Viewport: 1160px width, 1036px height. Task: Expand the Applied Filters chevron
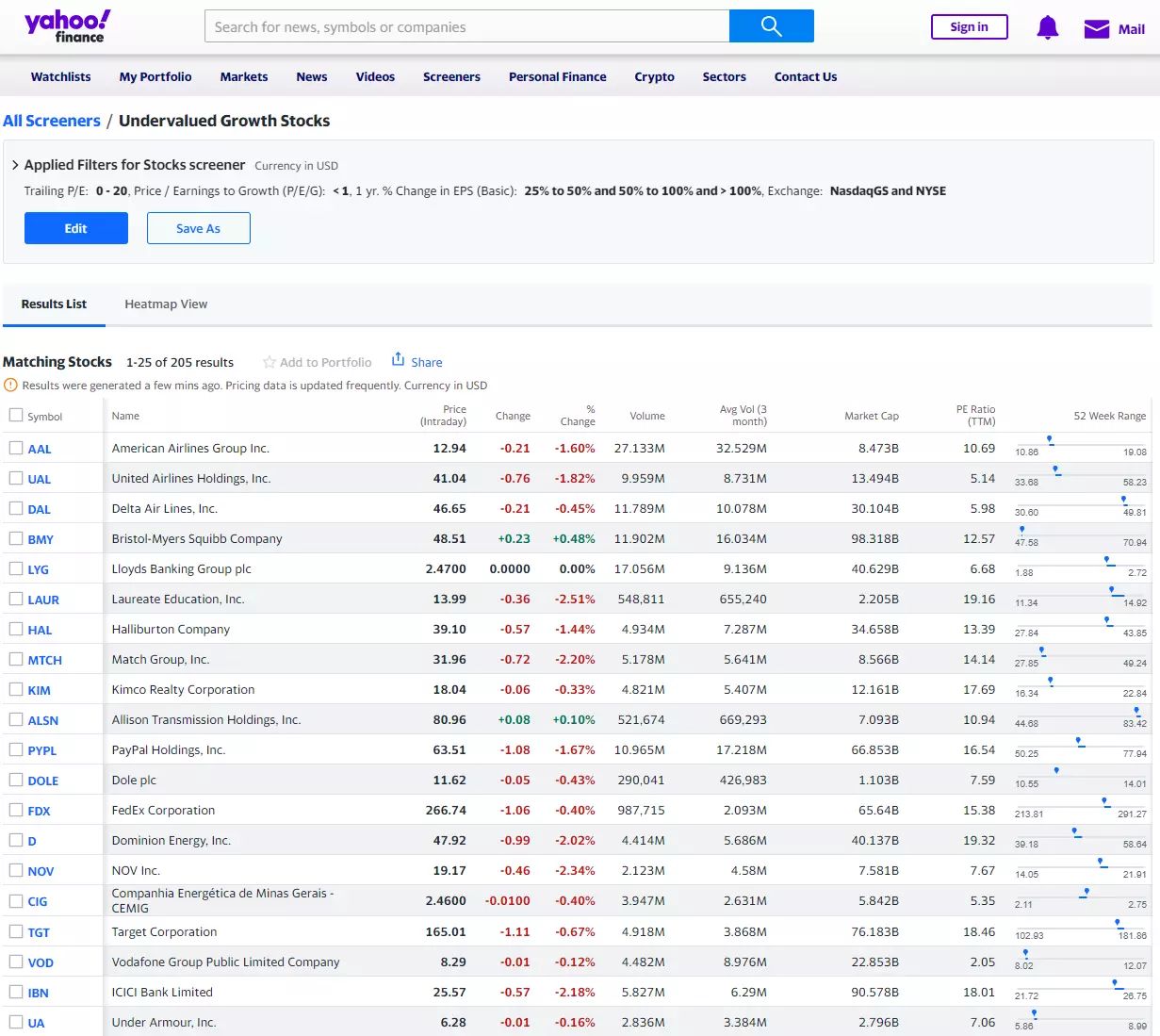click(x=15, y=165)
